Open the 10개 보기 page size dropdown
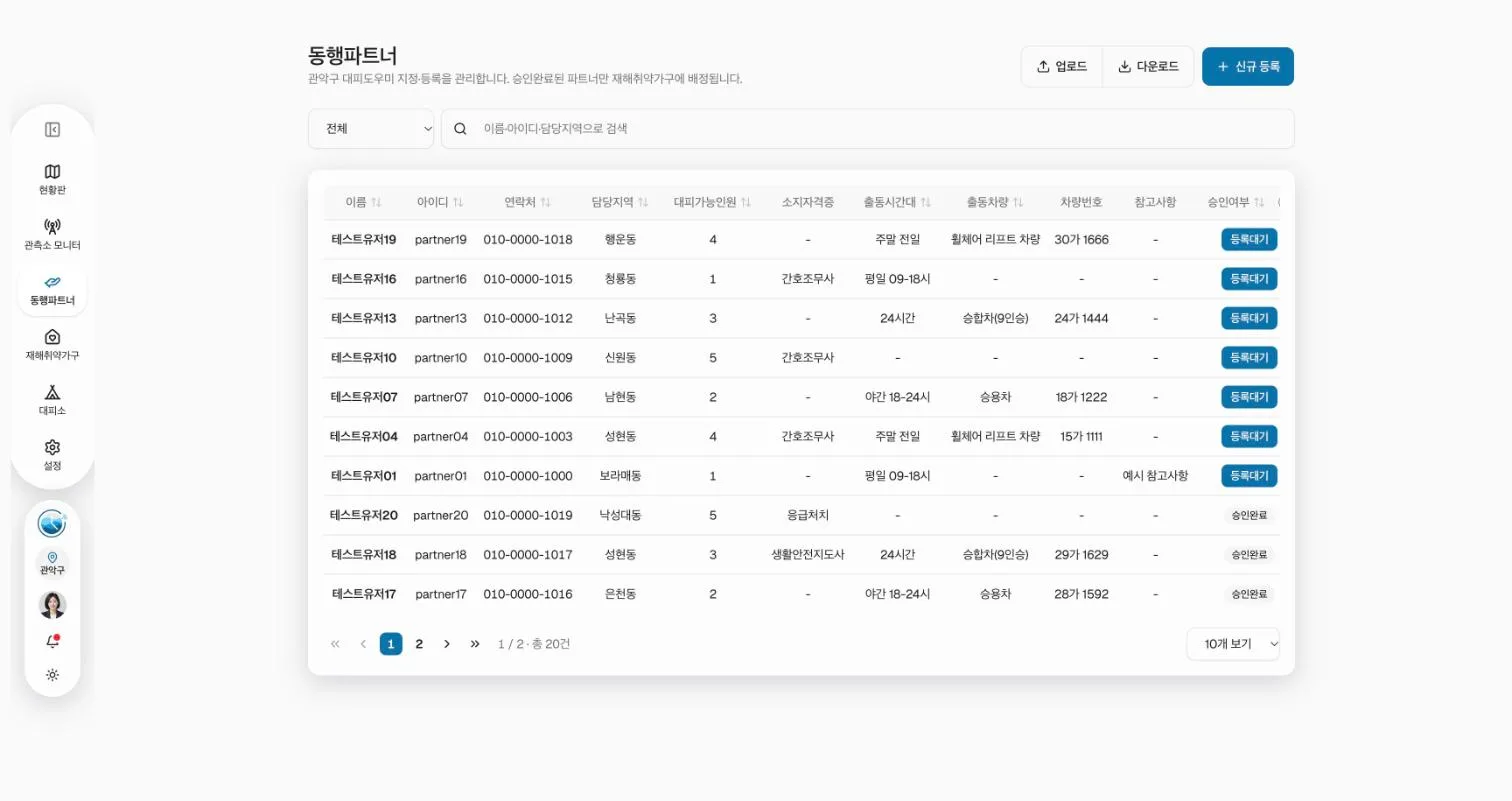The image size is (1512, 801). pyautogui.click(x=1233, y=644)
